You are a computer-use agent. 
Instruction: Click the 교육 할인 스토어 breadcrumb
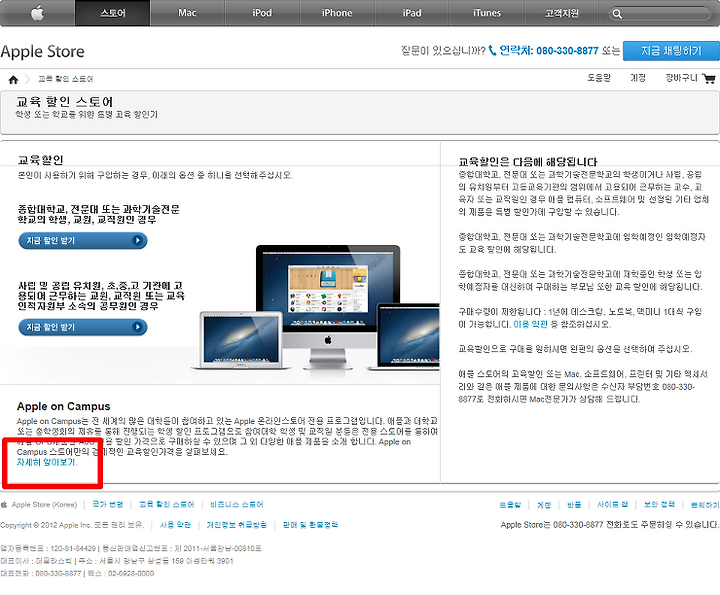(66, 79)
